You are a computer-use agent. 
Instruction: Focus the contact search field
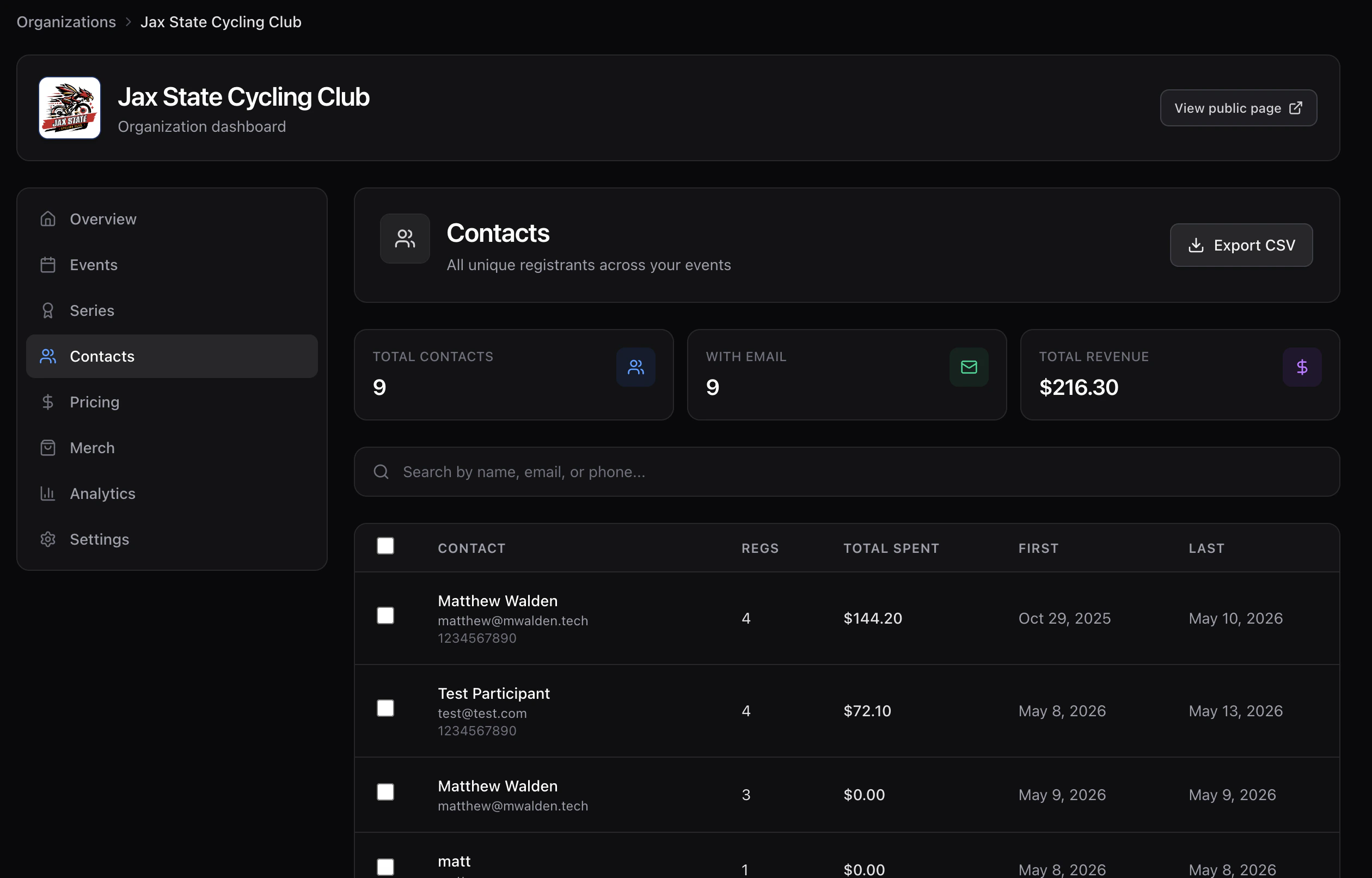(x=847, y=472)
